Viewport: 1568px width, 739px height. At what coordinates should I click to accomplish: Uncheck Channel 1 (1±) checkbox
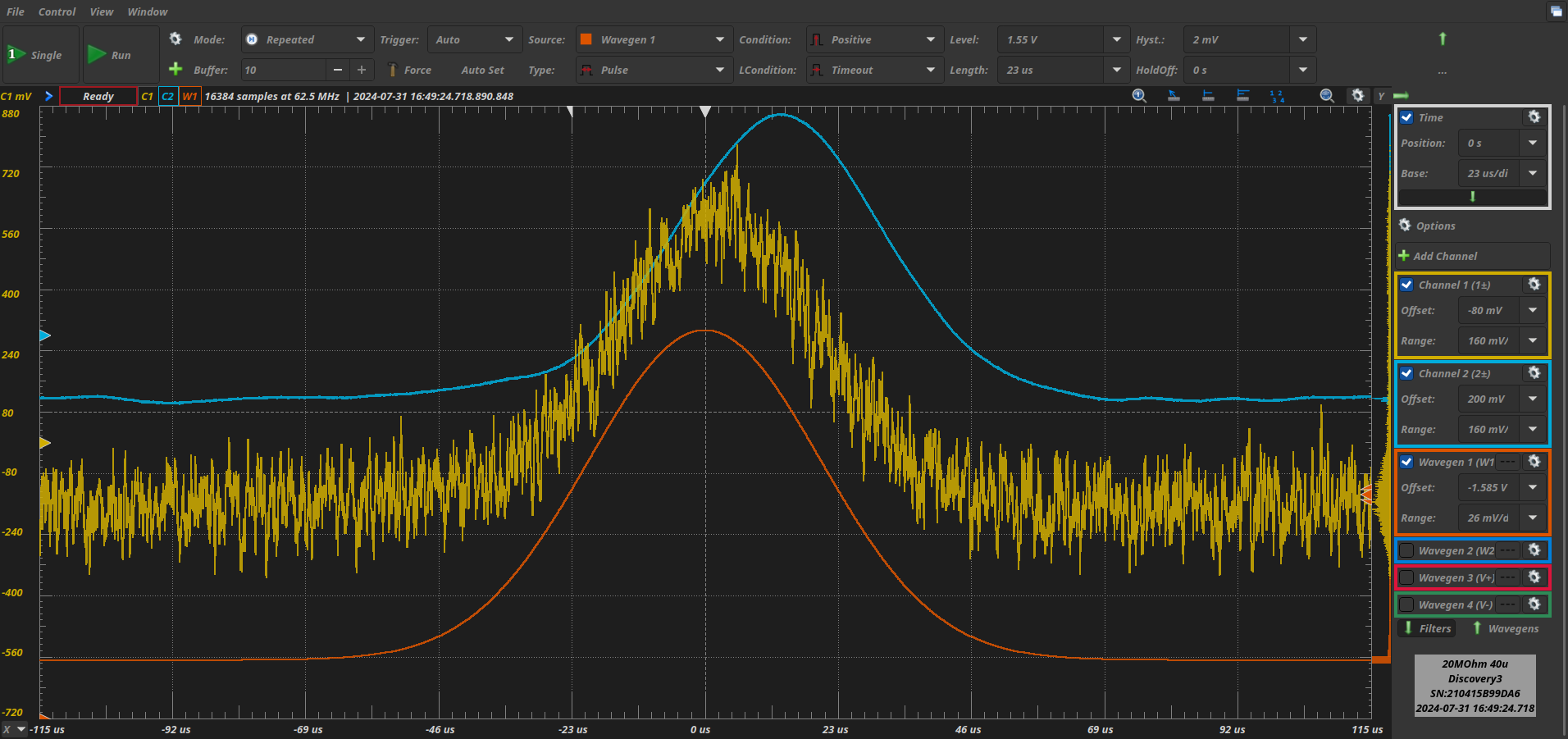pyautogui.click(x=1406, y=285)
